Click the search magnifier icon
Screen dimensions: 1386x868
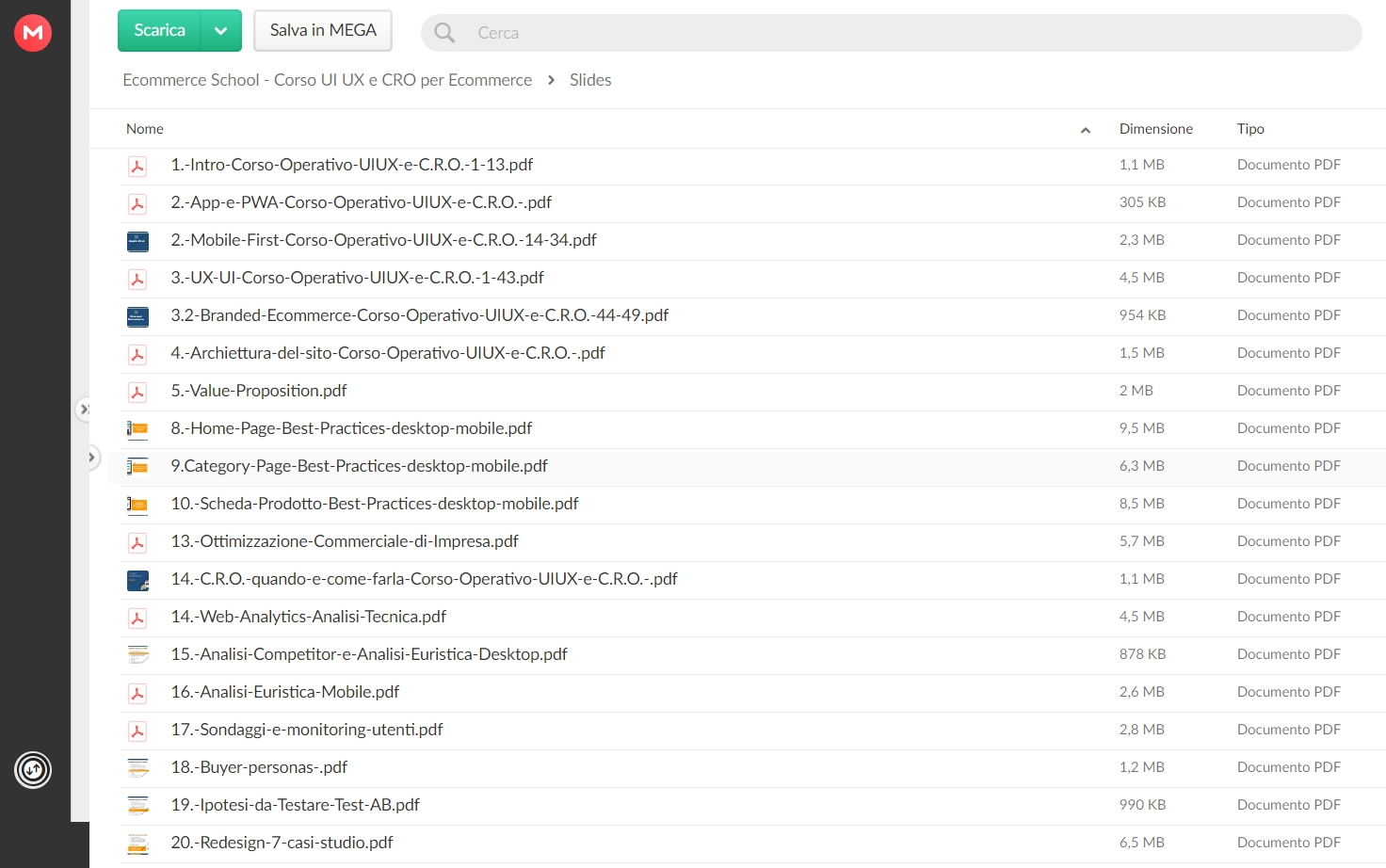coord(444,33)
